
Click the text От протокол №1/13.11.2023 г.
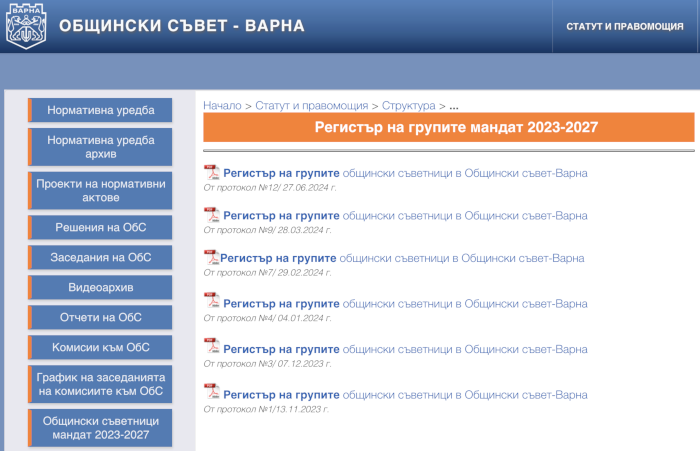click(266, 409)
